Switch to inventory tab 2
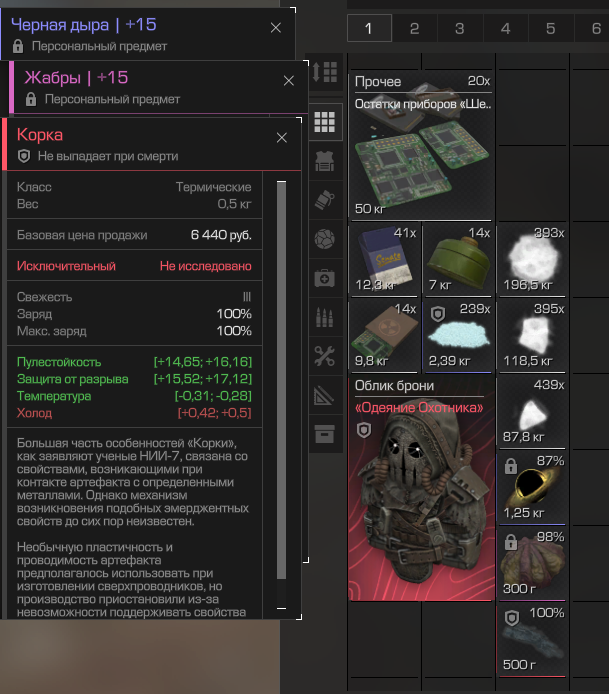Image resolution: width=609 pixels, height=694 pixels. (x=414, y=29)
